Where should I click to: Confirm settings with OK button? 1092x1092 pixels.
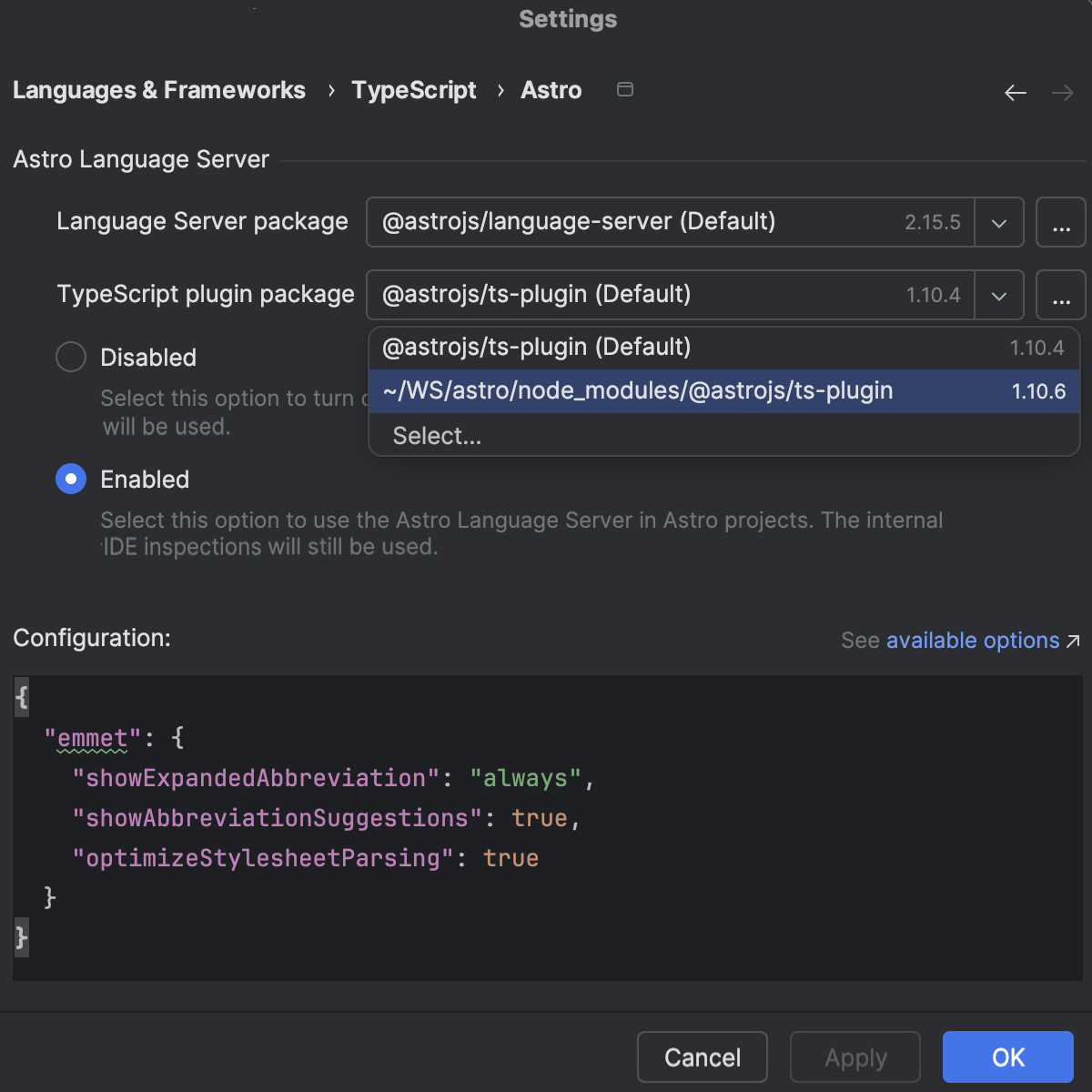coord(1008,1057)
